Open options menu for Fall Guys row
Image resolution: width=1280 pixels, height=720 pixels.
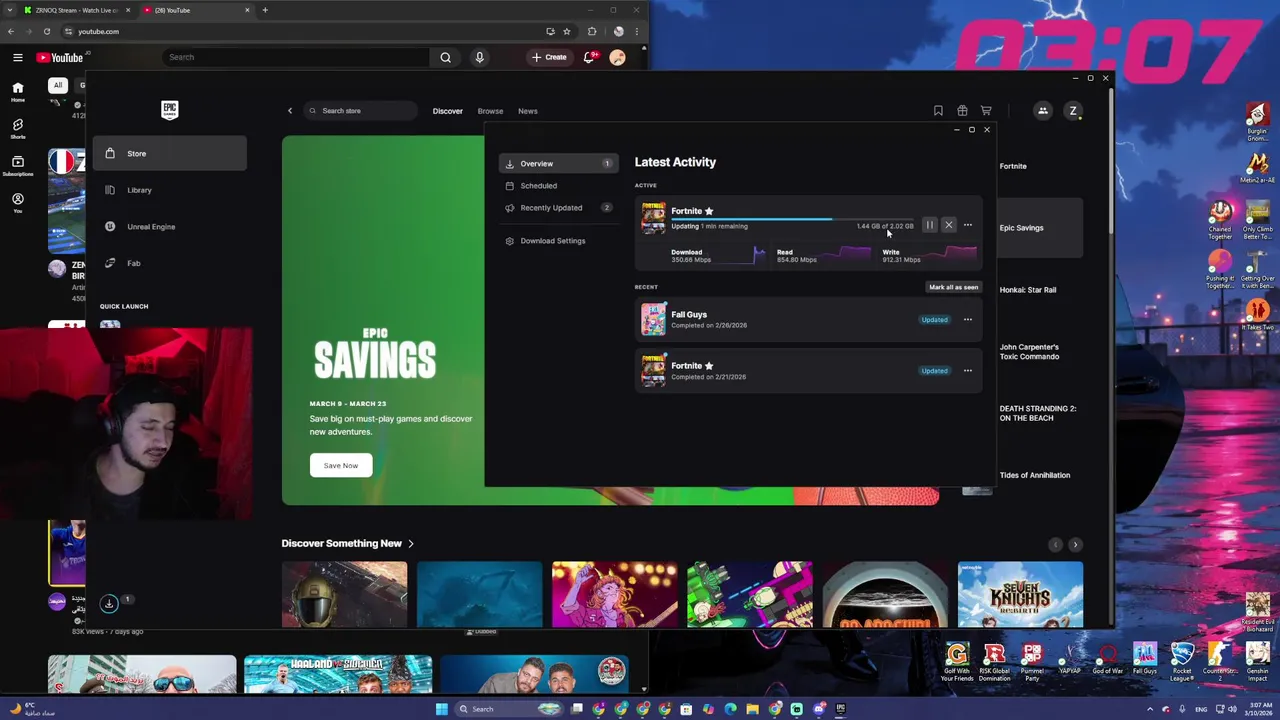pos(967,319)
